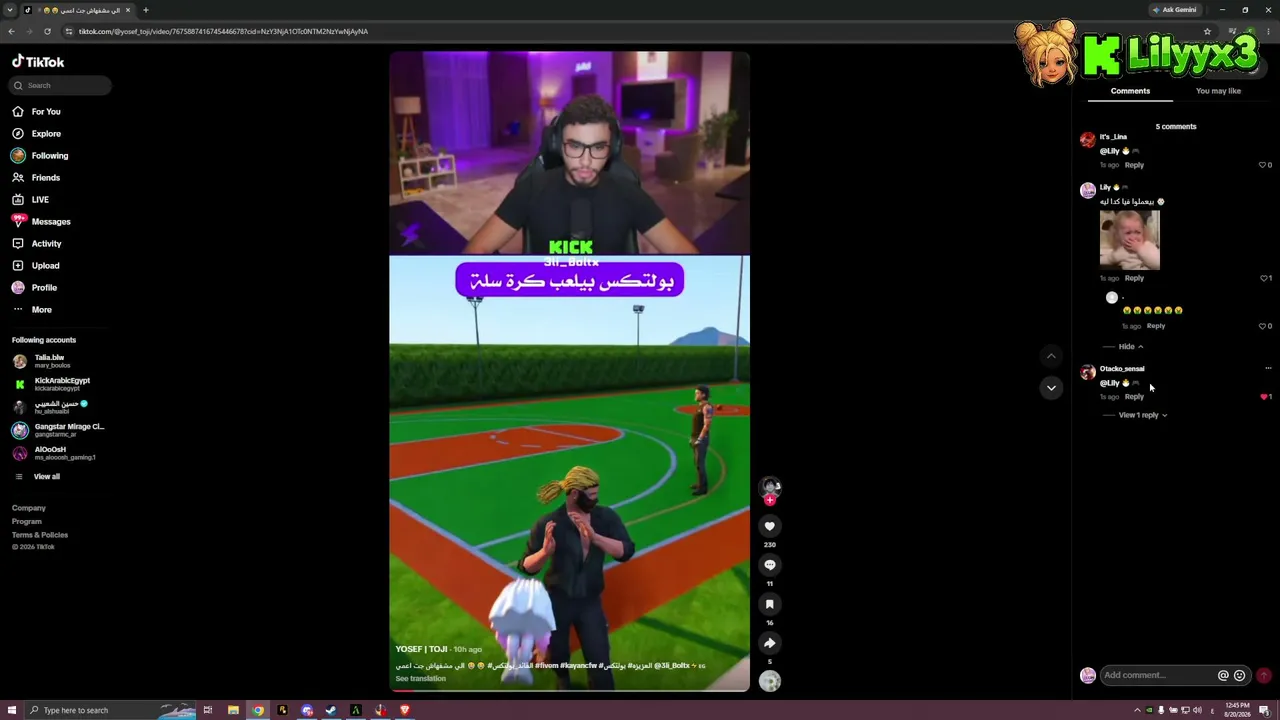Open File Explorer from the taskbar
The image size is (1280, 720).
tap(233, 710)
